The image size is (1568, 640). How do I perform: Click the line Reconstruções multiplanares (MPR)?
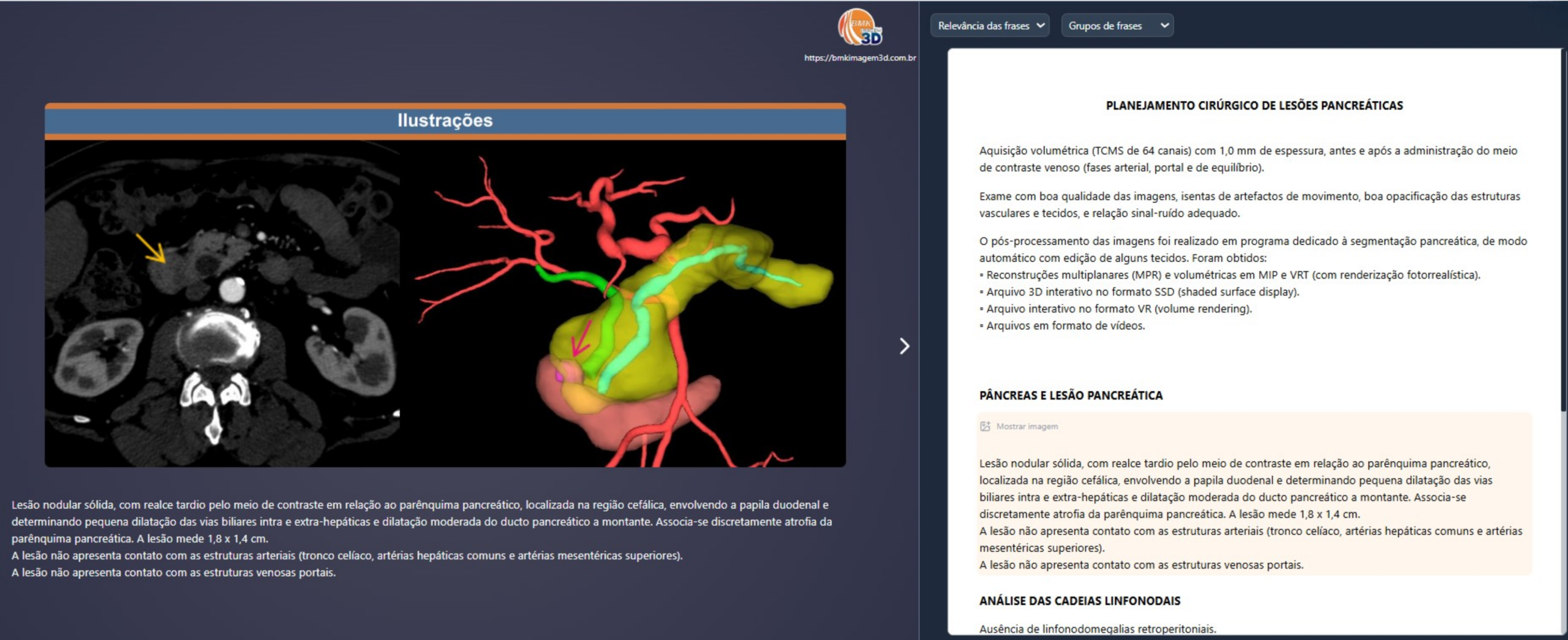click(x=1230, y=275)
